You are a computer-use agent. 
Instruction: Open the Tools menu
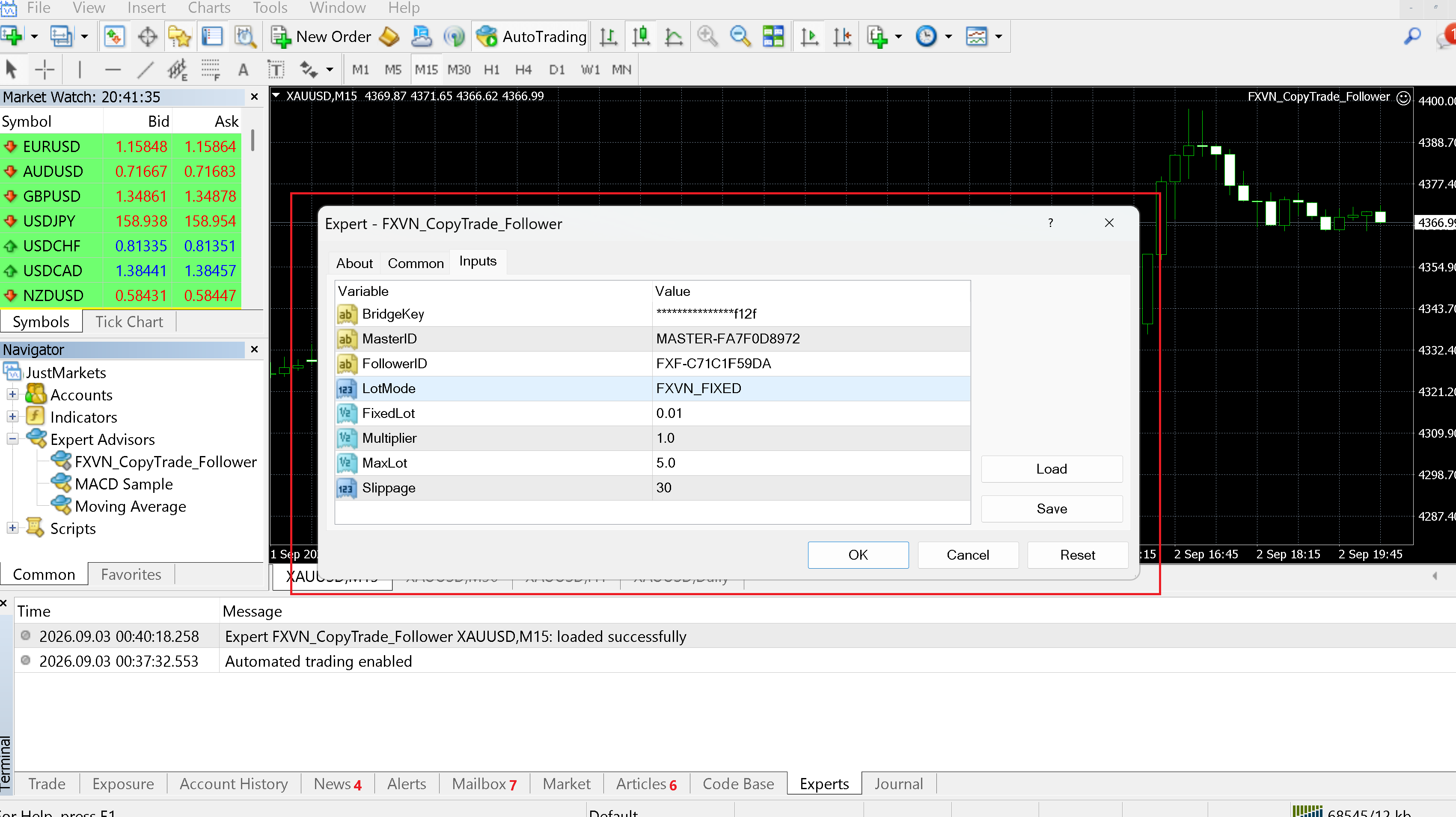click(x=270, y=8)
